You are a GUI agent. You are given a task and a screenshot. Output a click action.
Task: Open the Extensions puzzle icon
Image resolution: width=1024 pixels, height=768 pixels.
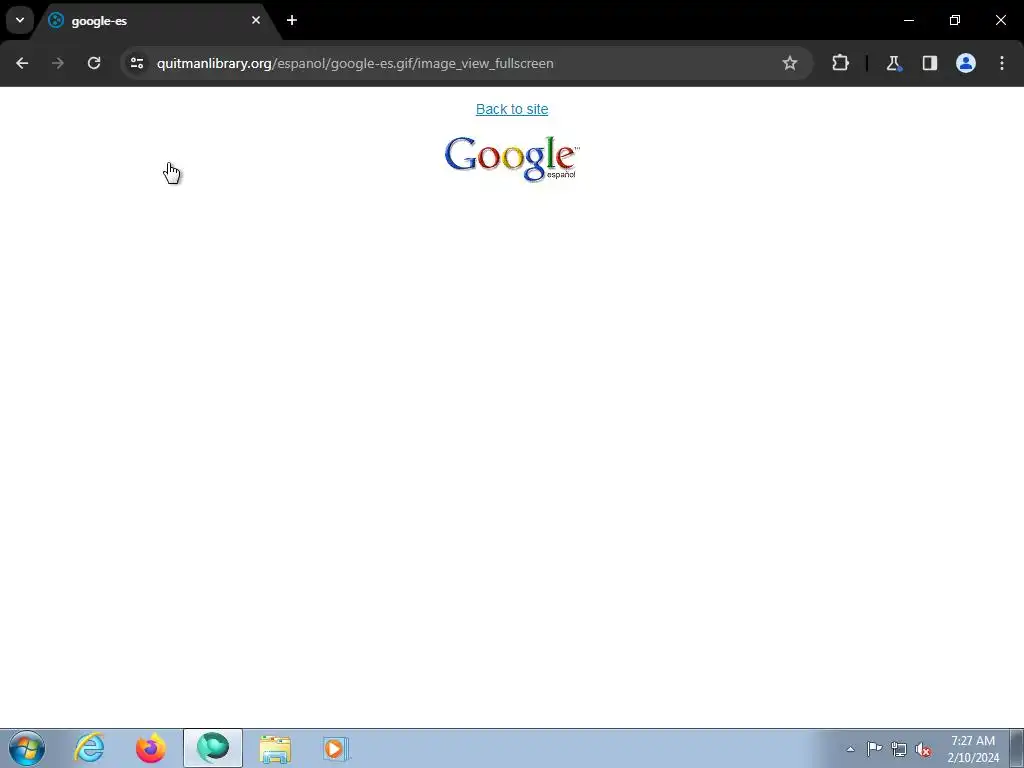pos(840,63)
